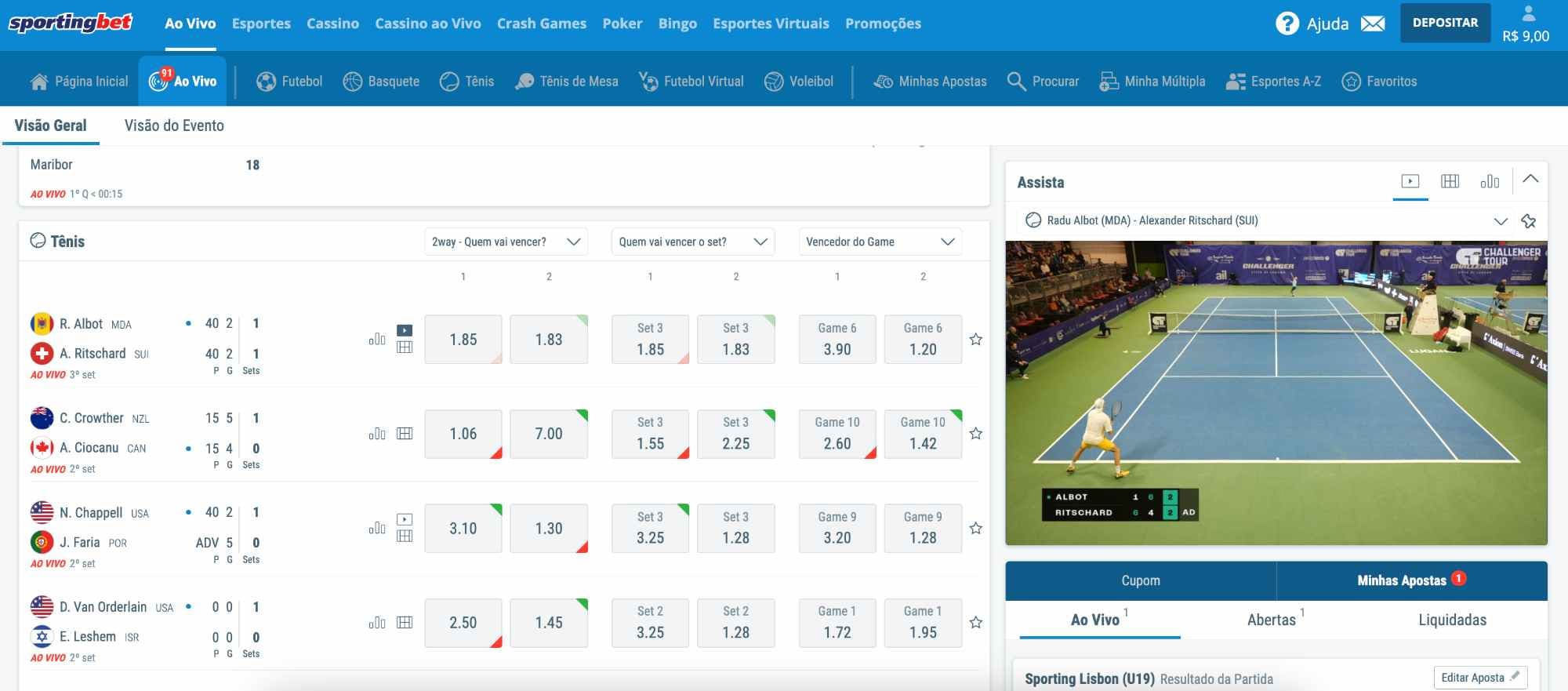Open Cassino ao Vivo menu
Viewport: 1568px width, 691px height.
point(428,24)
